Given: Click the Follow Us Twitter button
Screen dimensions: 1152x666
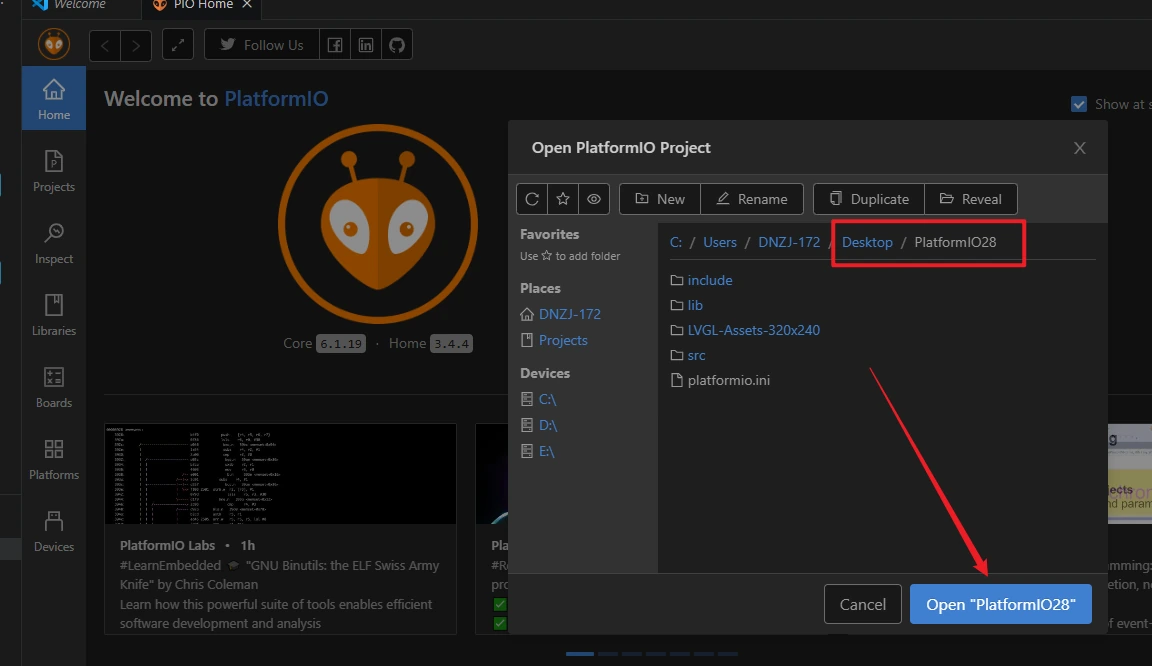Looking at the screenshot, I should pyautogui.click(x=262, y=45).
